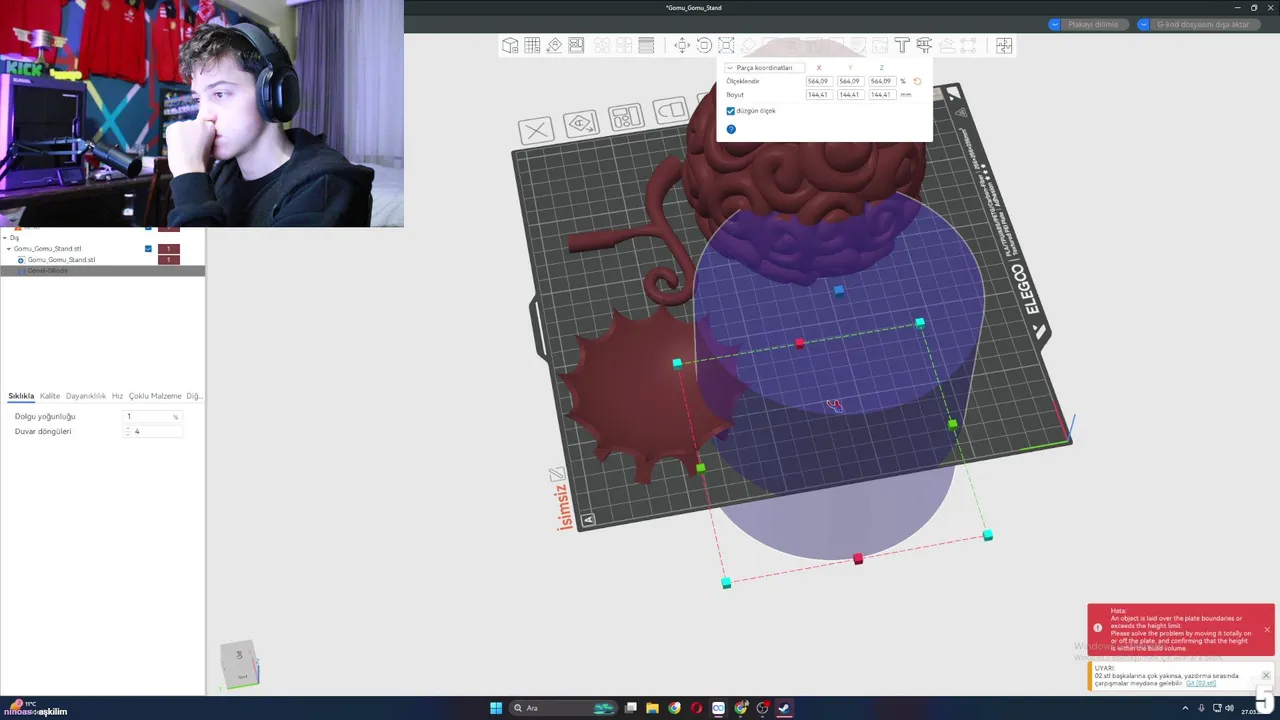Toggle the Gomu_Gomu_Stand.stl printable checkbox
The height and width of the screenshot is (720, 1280).
tap(148, 249)
